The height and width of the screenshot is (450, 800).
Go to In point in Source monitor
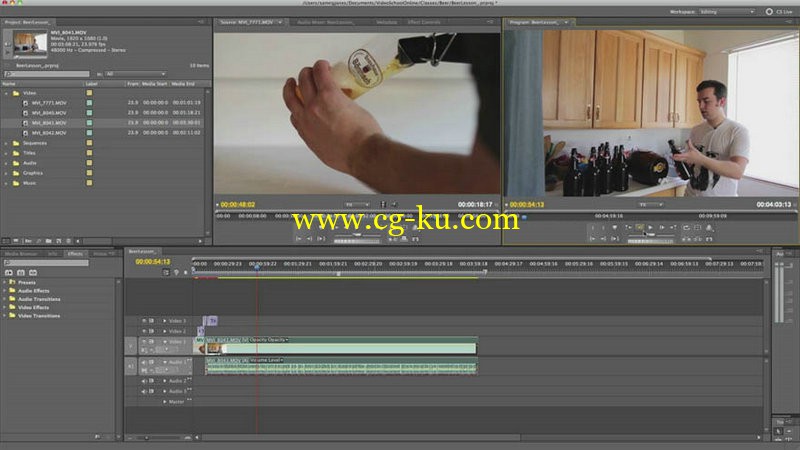tap(298, 239)
